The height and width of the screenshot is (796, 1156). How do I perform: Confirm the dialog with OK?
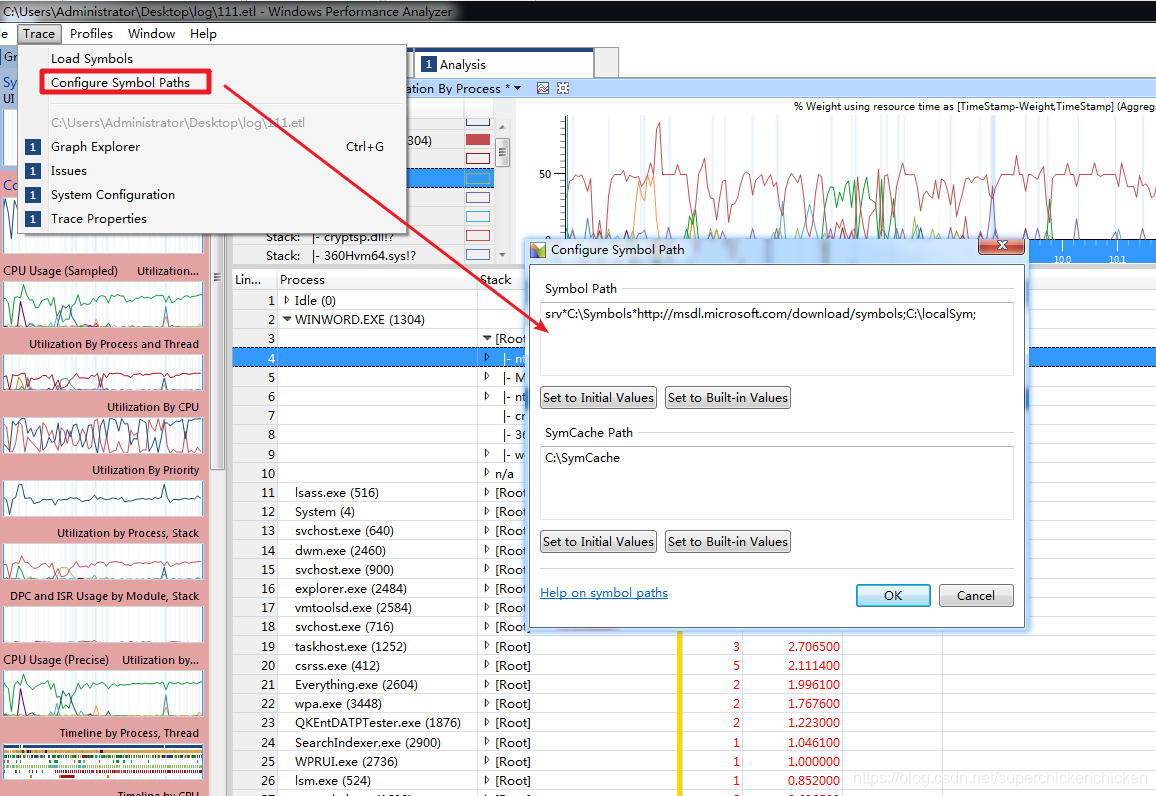[893, 596]
